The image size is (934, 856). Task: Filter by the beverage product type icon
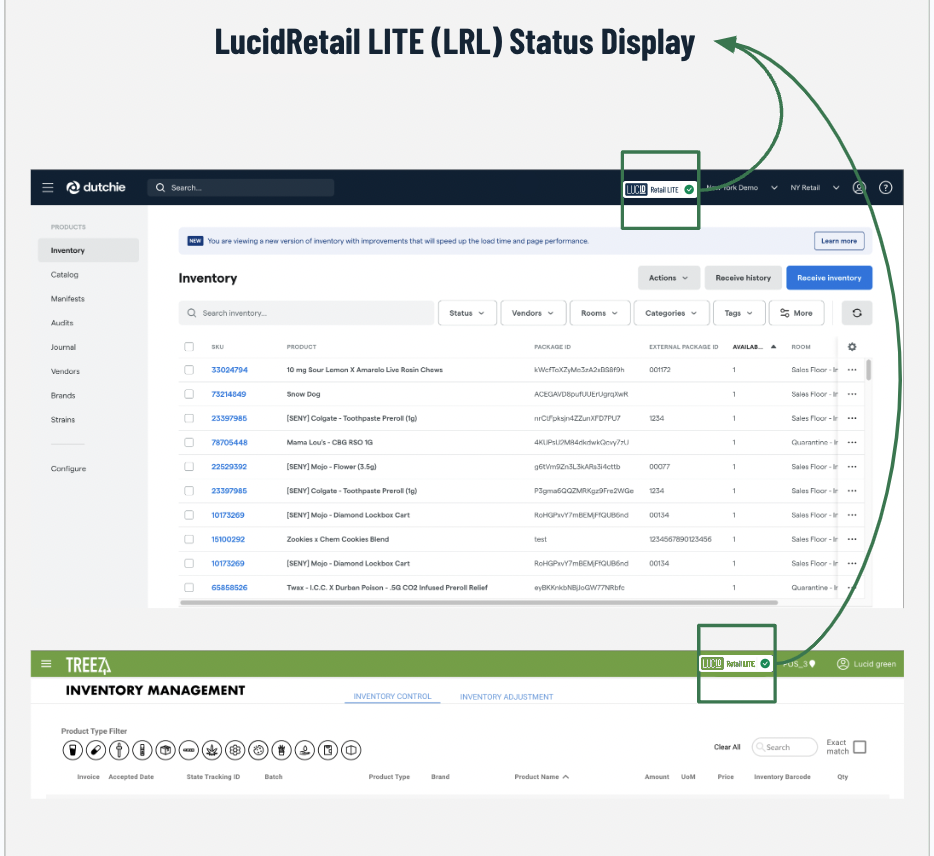click(72, 750)
